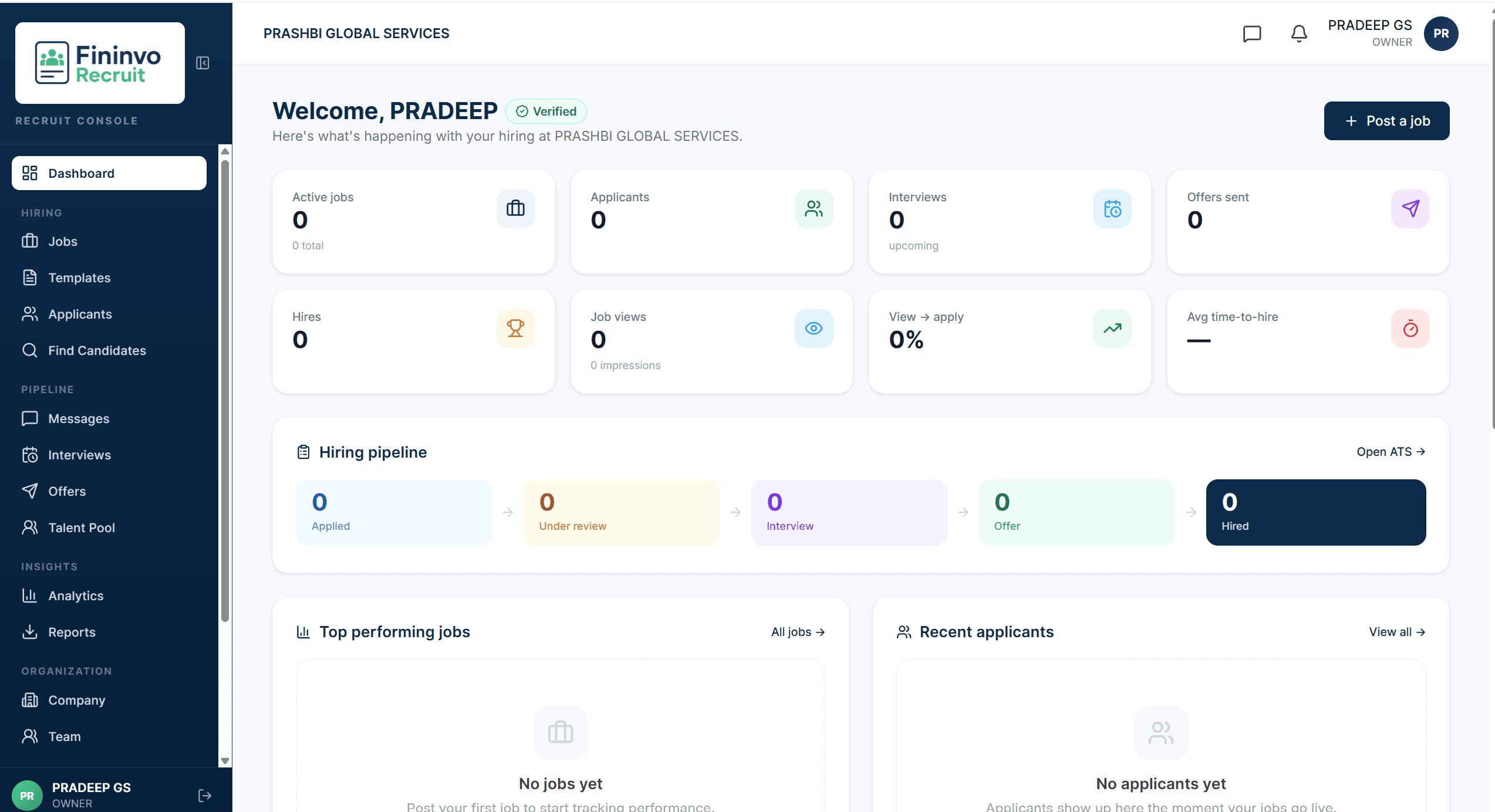Viewport: 1495px width, 812px height.
Task: Select the Under review pipeline stage tile
Action: pyautogui.click(x=622, y=512)
